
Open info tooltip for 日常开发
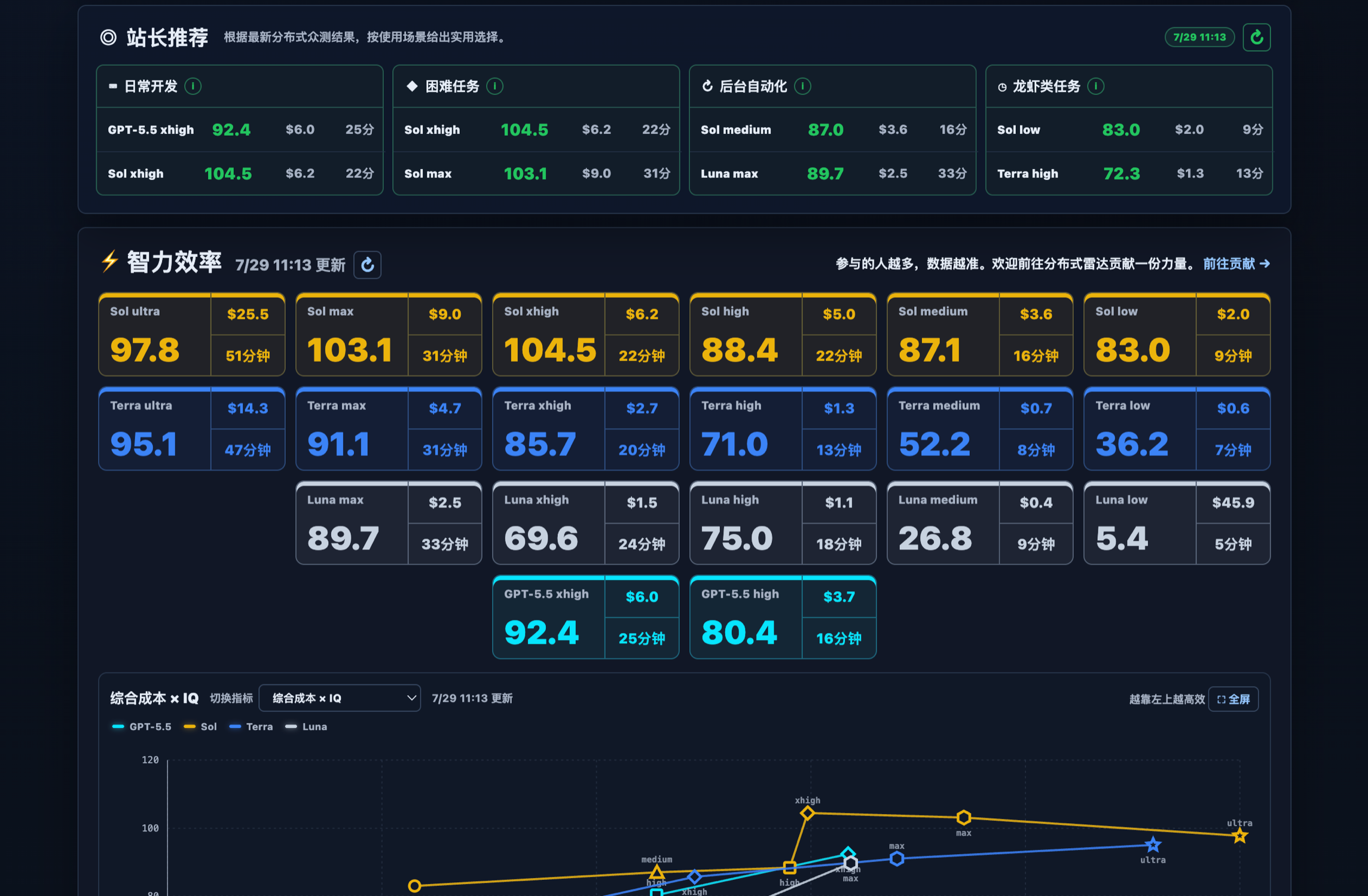click(x=193, y=86)
